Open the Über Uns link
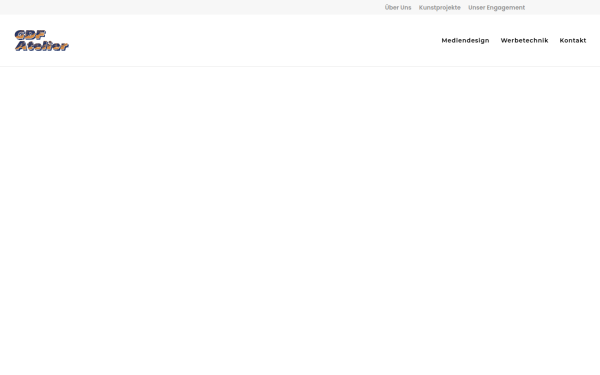This screenshot has width=600, height=375. pyautogui.click(x=398, y=8)
